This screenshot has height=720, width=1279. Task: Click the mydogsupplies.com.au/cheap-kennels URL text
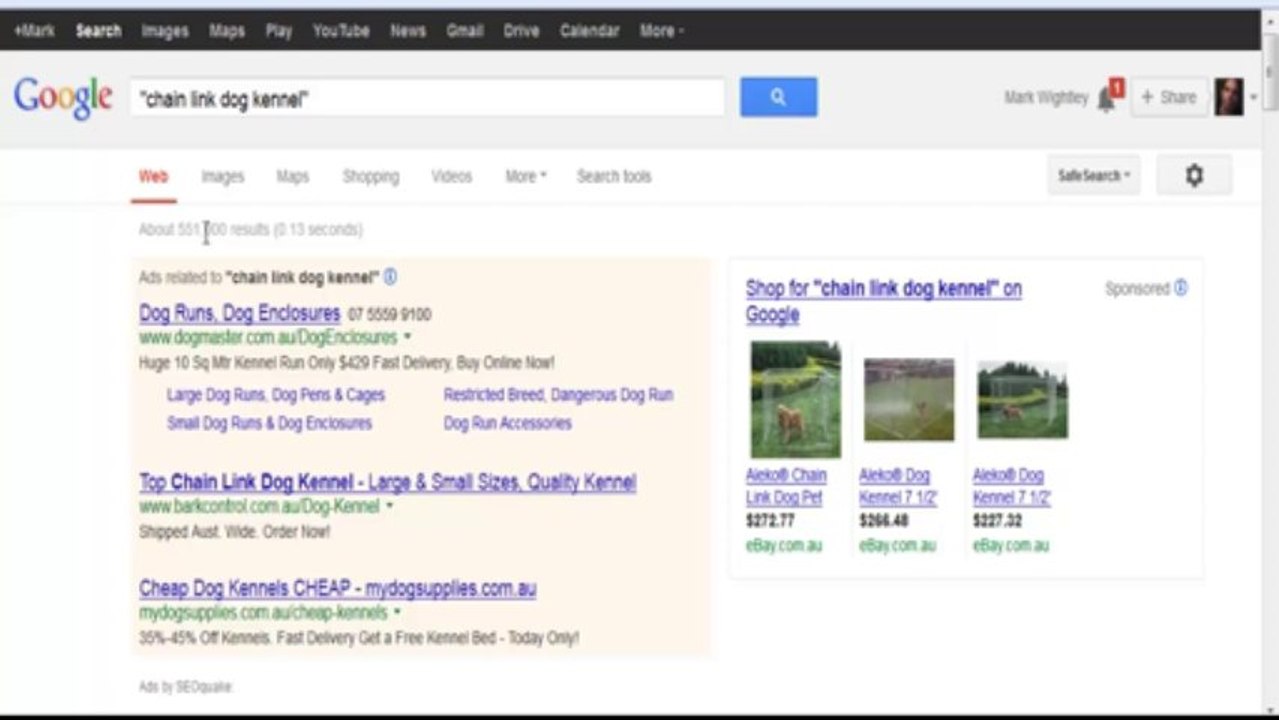263,612
